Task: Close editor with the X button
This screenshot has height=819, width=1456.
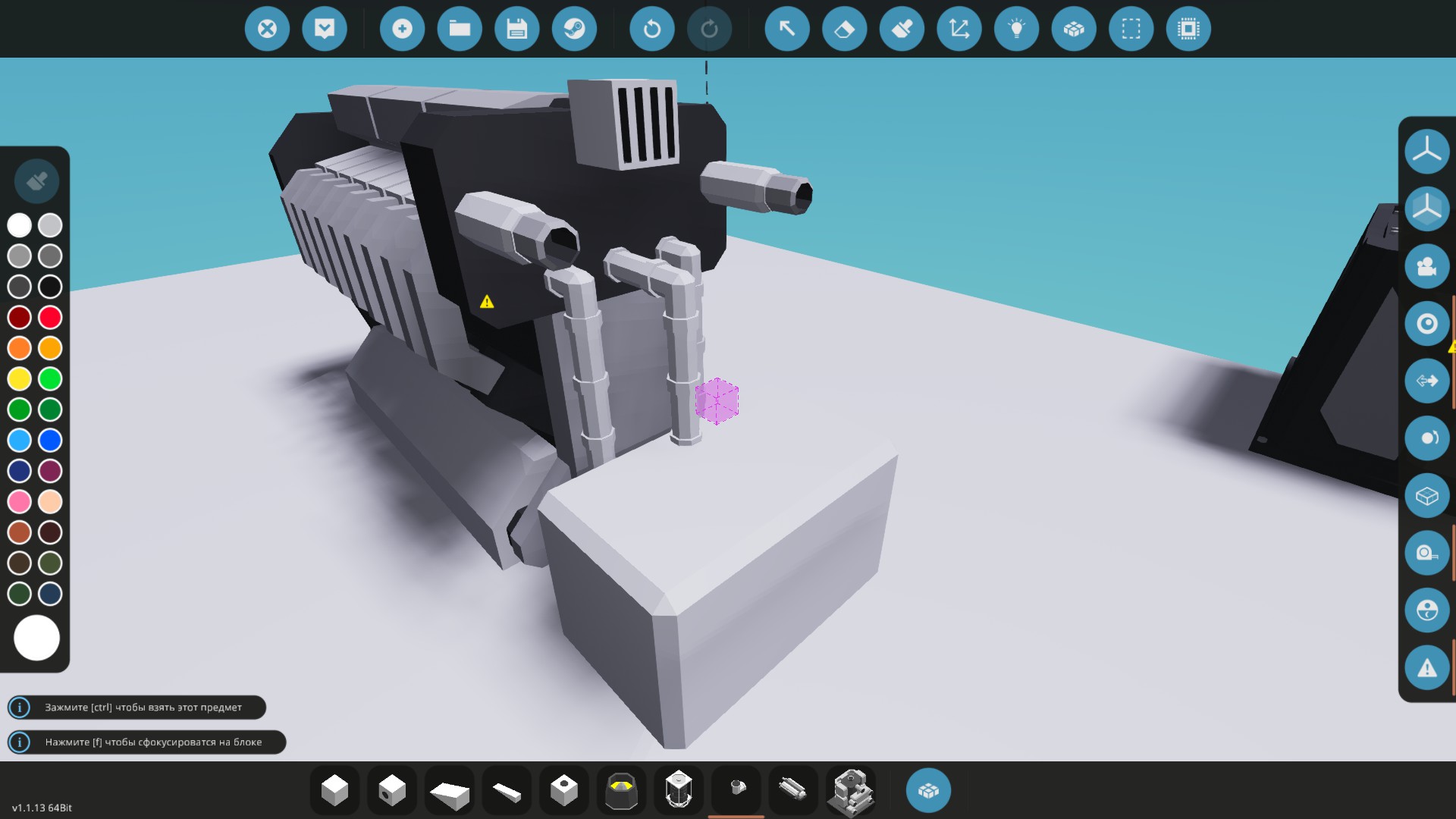Action: (267, 29)
